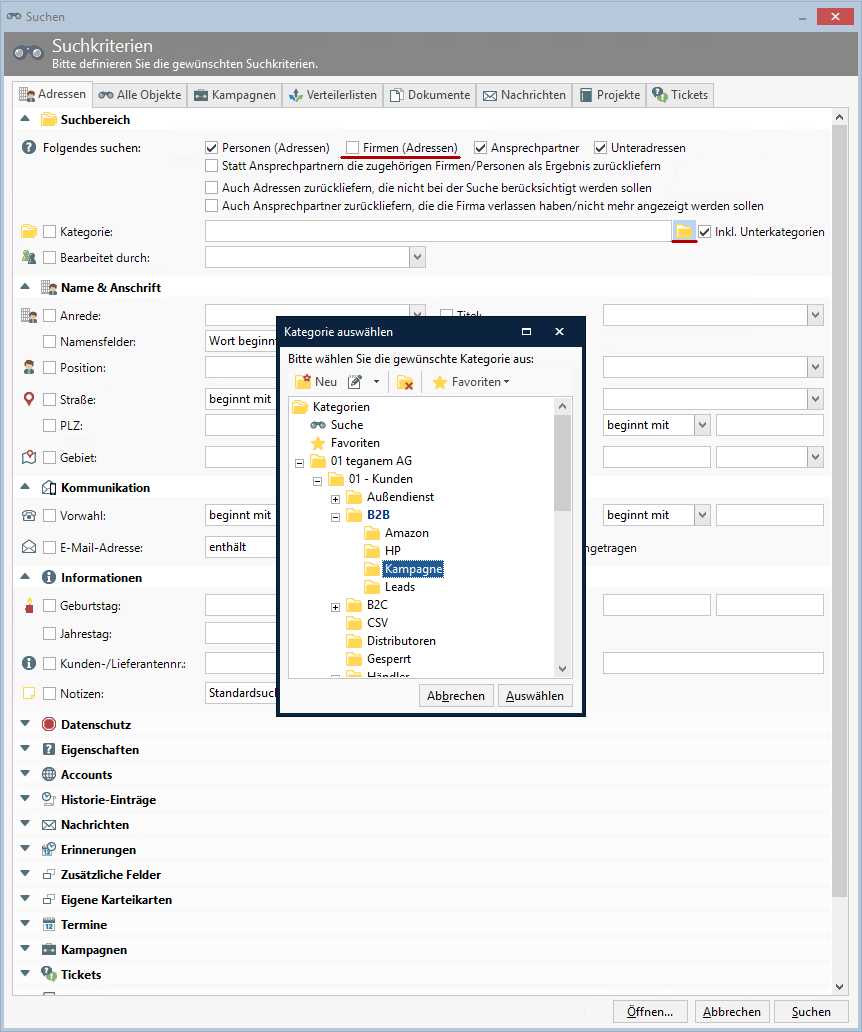Screen dimensions: 862x1032
Task: Click the edit category pencil icon
Action: coord(355,382)
